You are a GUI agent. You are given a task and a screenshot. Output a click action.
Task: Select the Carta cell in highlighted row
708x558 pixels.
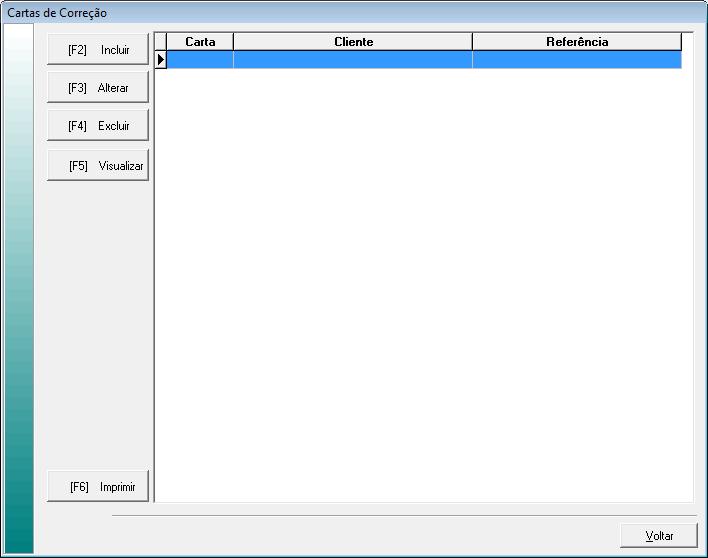(x=200, y=60)
